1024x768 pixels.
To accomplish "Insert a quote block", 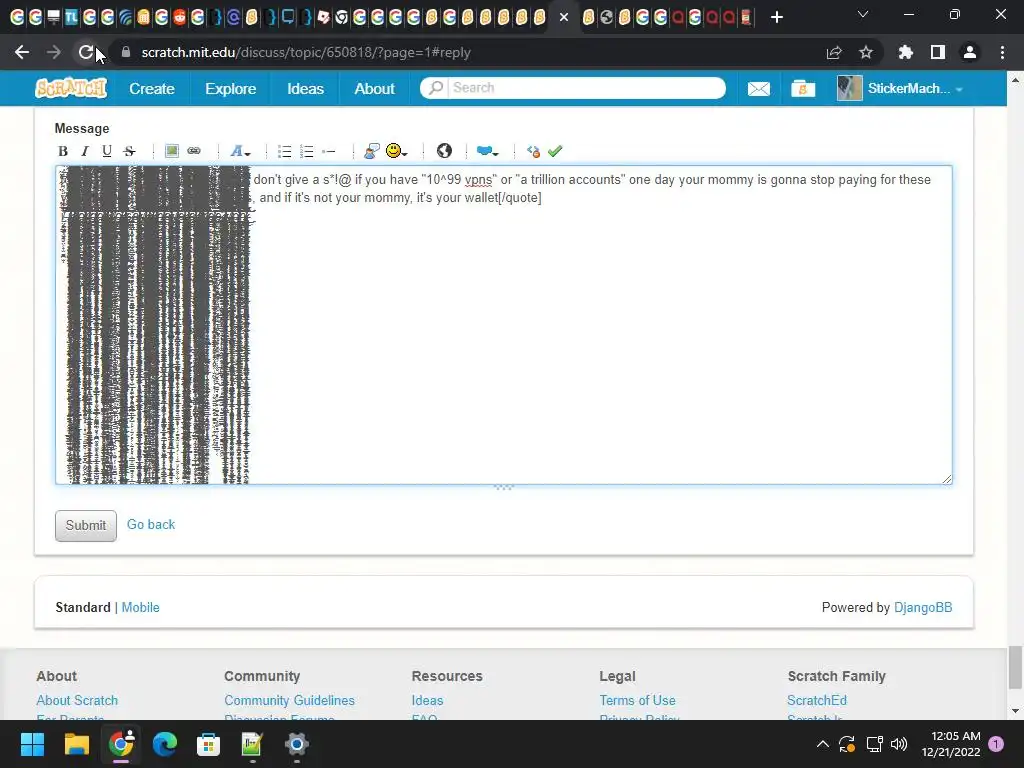I will pyautogui.click(x=372, y=151).
